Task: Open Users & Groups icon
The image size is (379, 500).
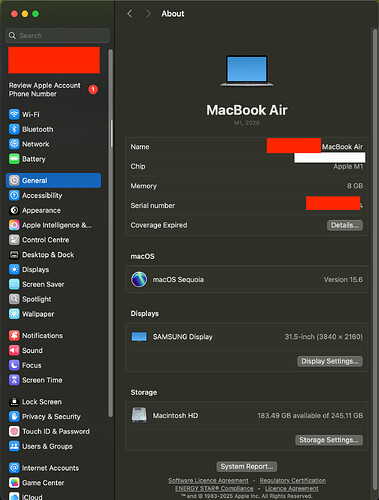Action: point(14,446)
